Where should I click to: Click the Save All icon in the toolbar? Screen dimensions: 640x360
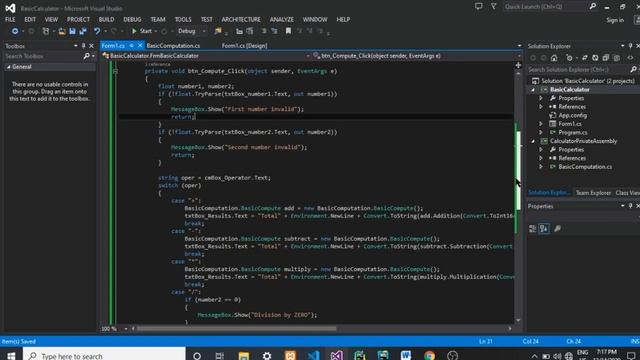click(x=83, y=31)
